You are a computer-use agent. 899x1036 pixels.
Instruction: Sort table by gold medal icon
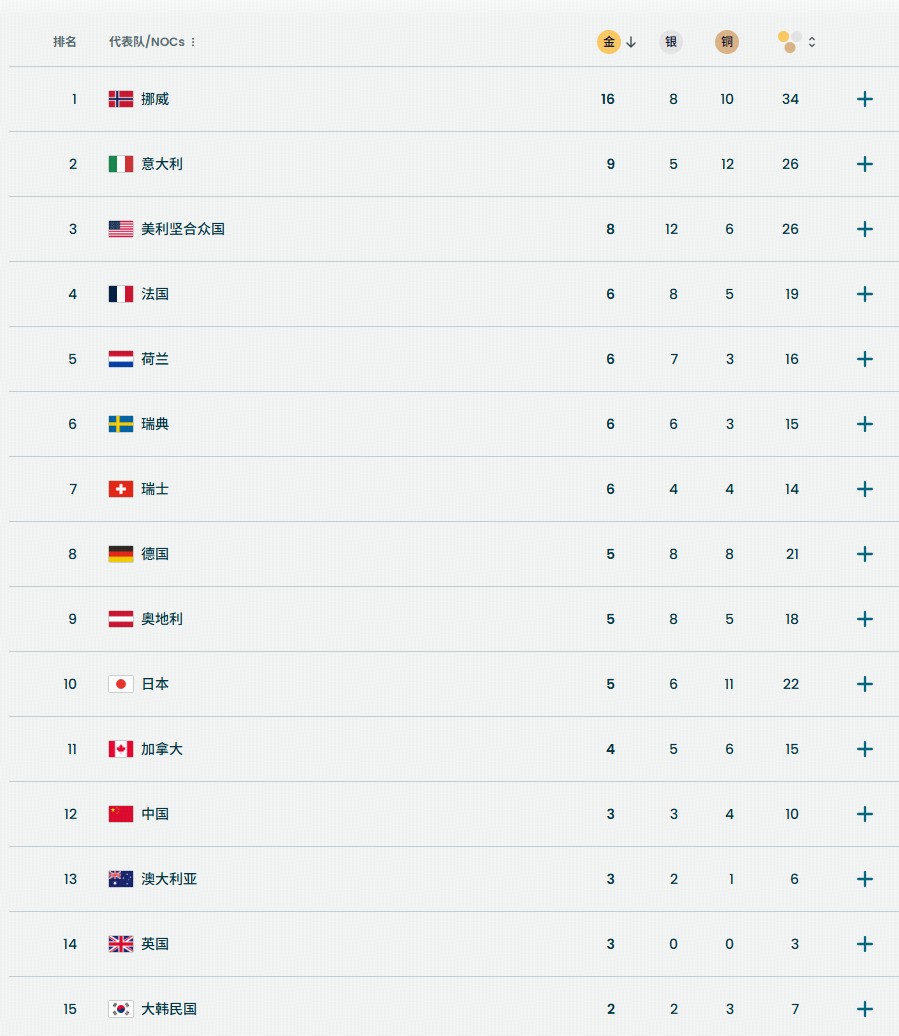coord(609,42)
